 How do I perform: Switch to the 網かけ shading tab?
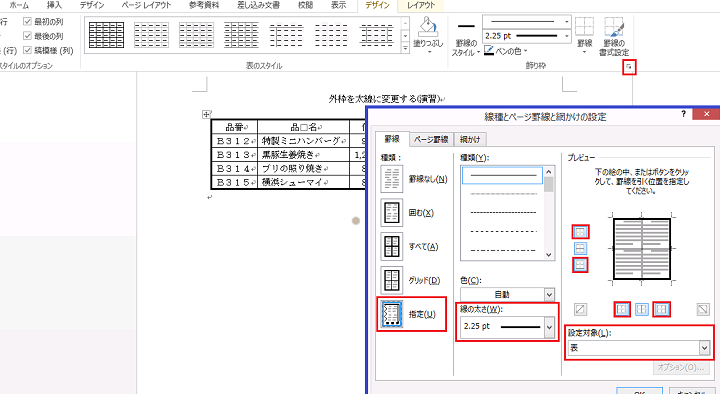point(470,140)
